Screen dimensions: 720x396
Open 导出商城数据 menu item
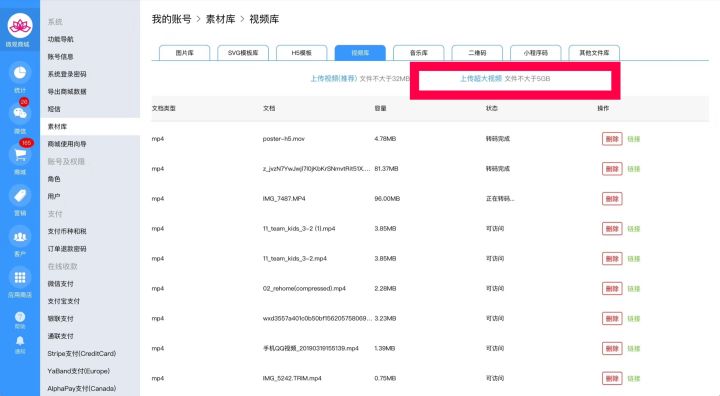[x=67, y=91]
